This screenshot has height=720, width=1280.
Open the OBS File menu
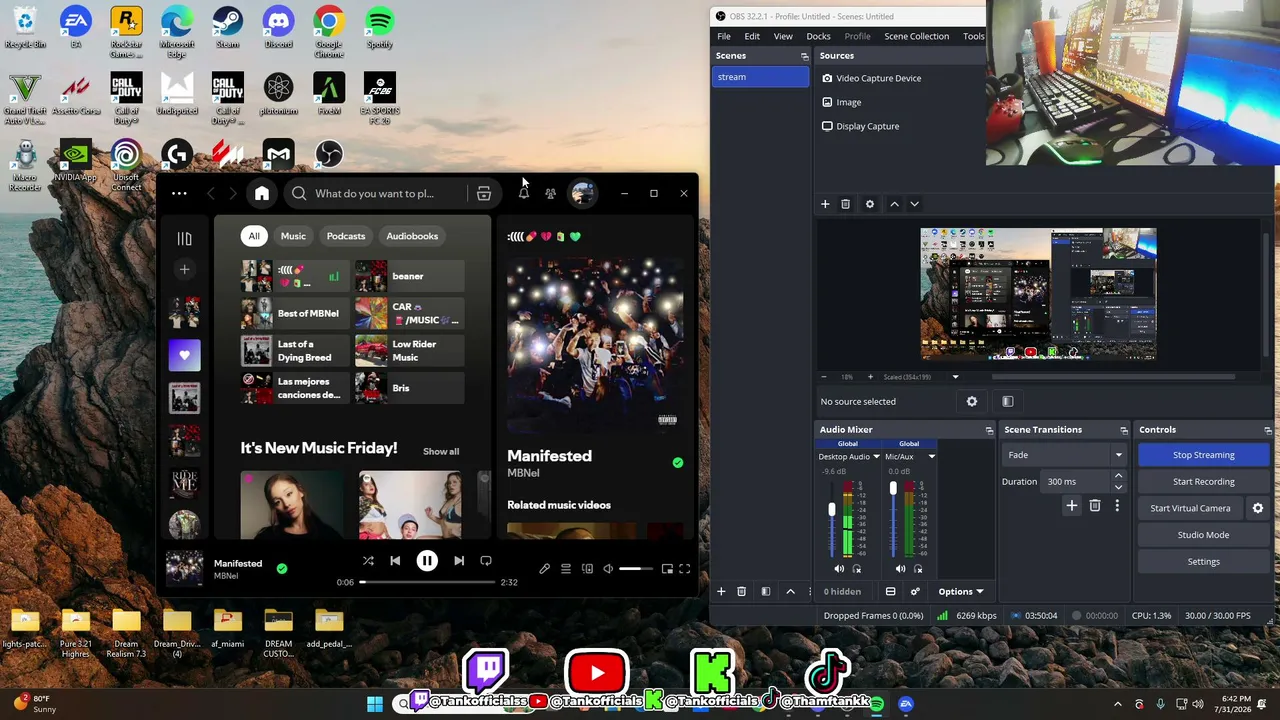pyautogui.click(x=724, y=36)
